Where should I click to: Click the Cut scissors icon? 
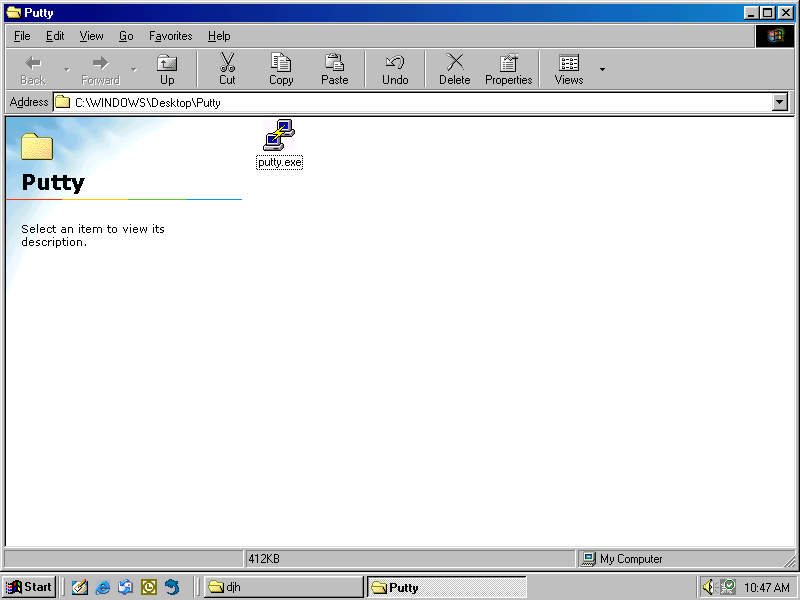(x=227, y=62)
